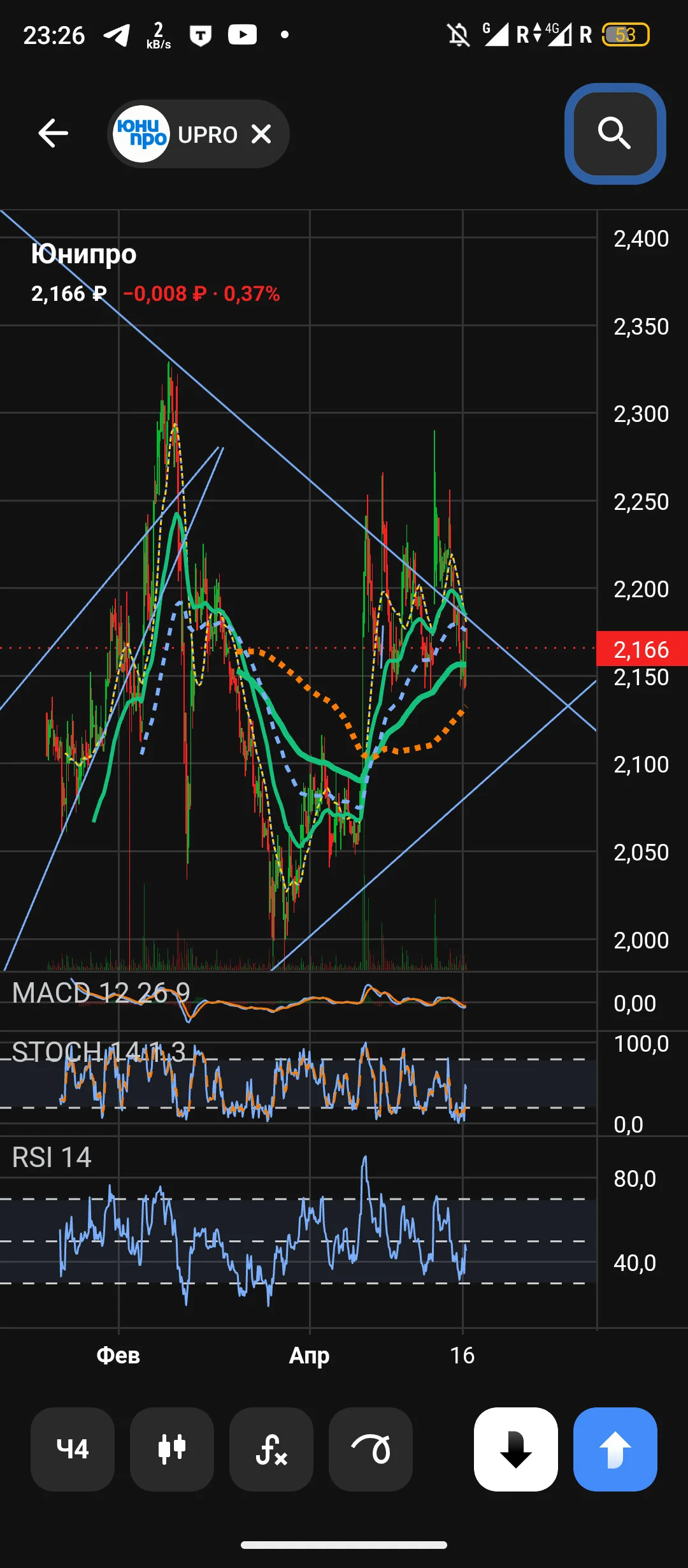The width and height of the screenshot is (688, 1568).
Task: Tap the Юнипро stock name title
Action: click(83, 254)
